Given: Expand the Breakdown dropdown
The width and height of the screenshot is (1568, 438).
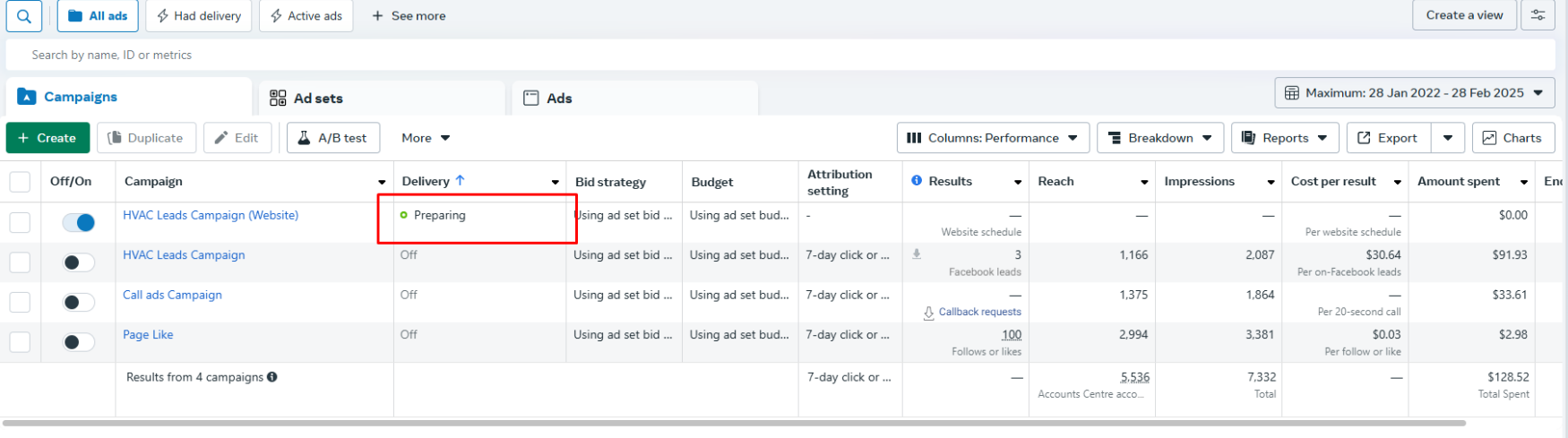Looking at the screenshot, I should pos(1159,138).
